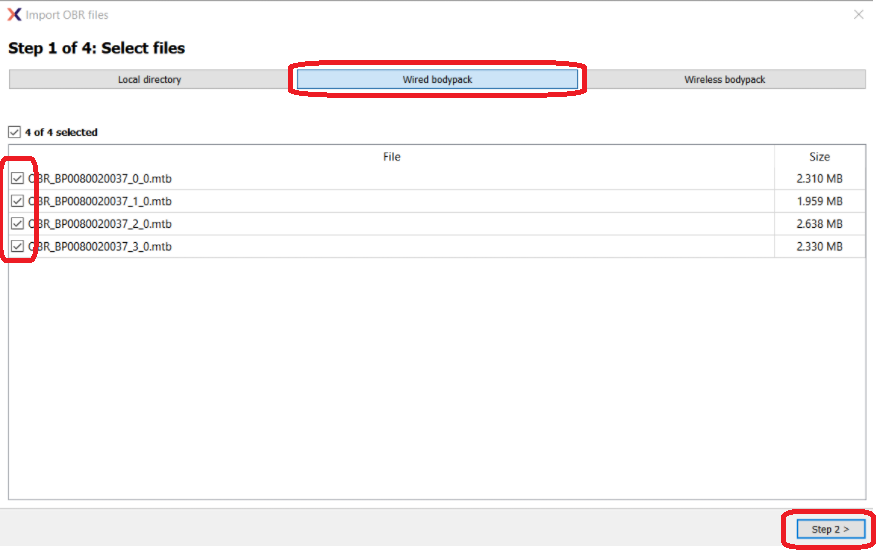Close the Import OBR files dialog
This screenshot has width=878, height=555.
click(x=858, y=15)
